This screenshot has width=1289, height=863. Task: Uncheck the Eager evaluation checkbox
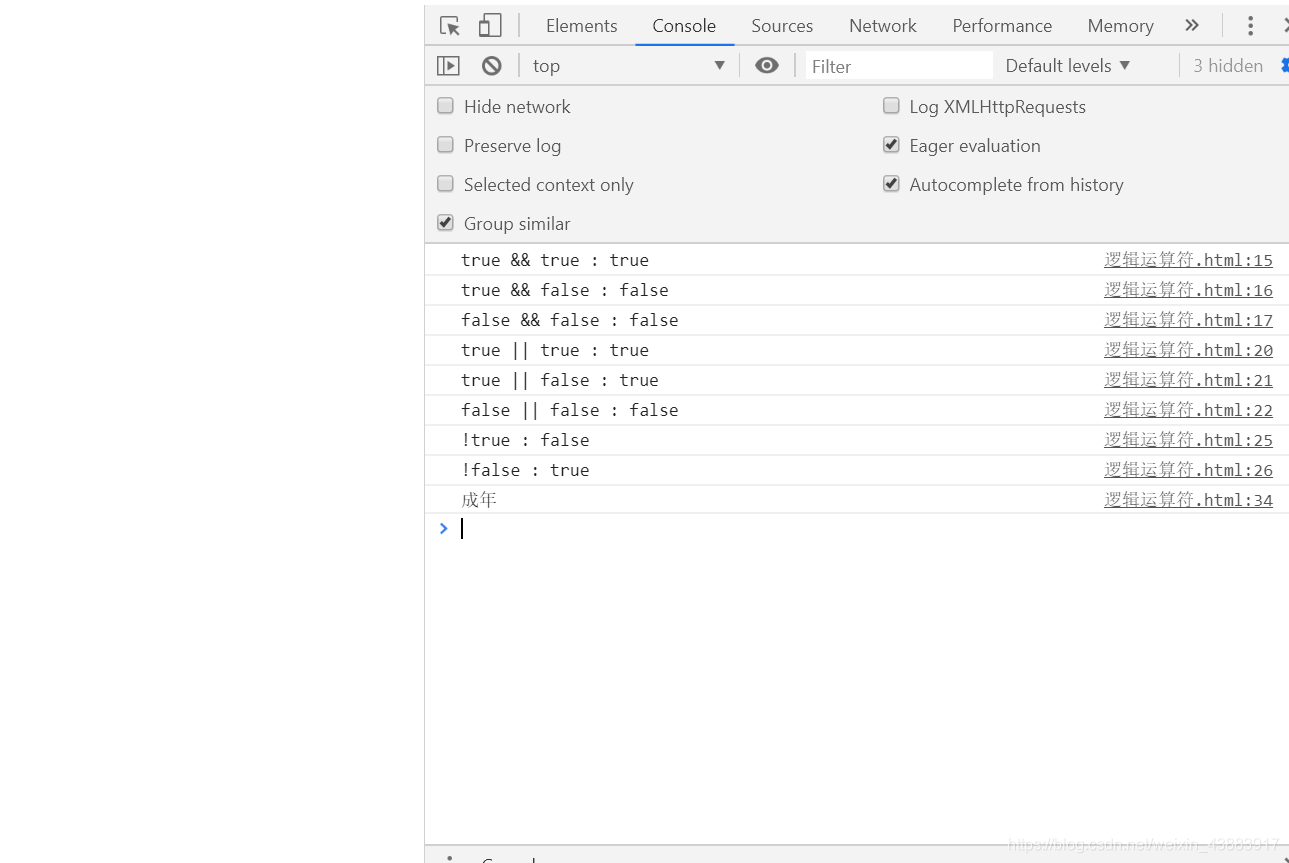click(891, 145)
